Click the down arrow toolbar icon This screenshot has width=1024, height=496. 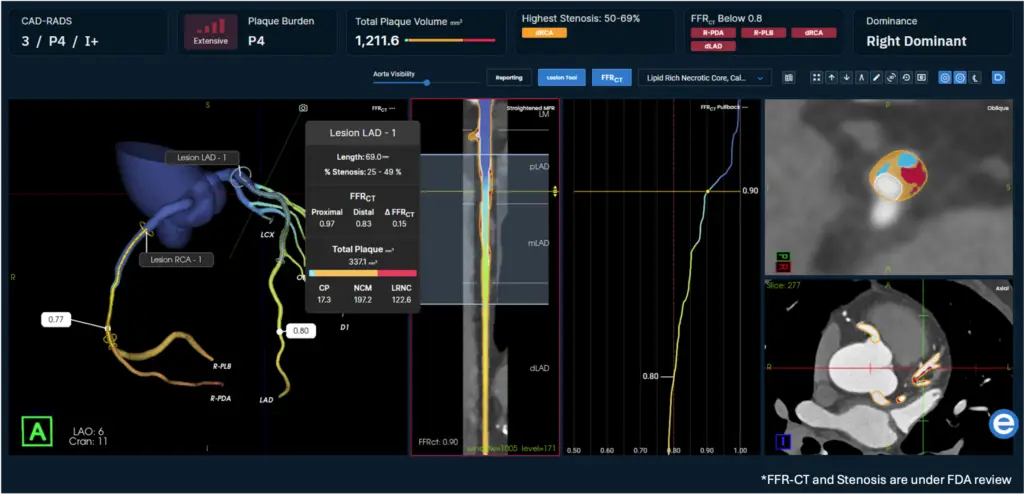[846, 78]
